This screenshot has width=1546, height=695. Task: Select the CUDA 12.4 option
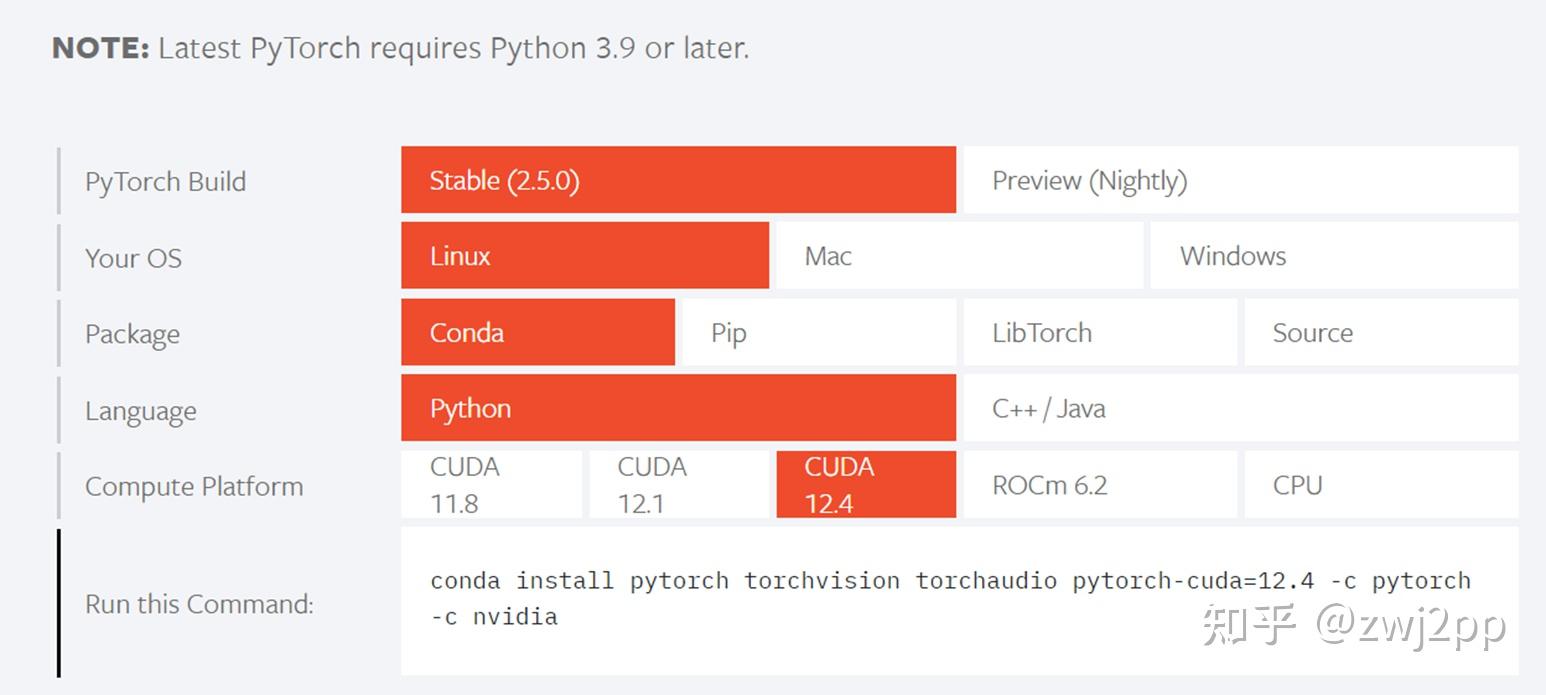click(x=865, y=484)
